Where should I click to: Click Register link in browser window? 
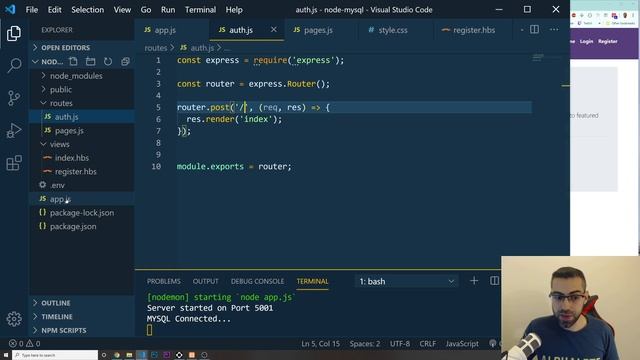607,41
